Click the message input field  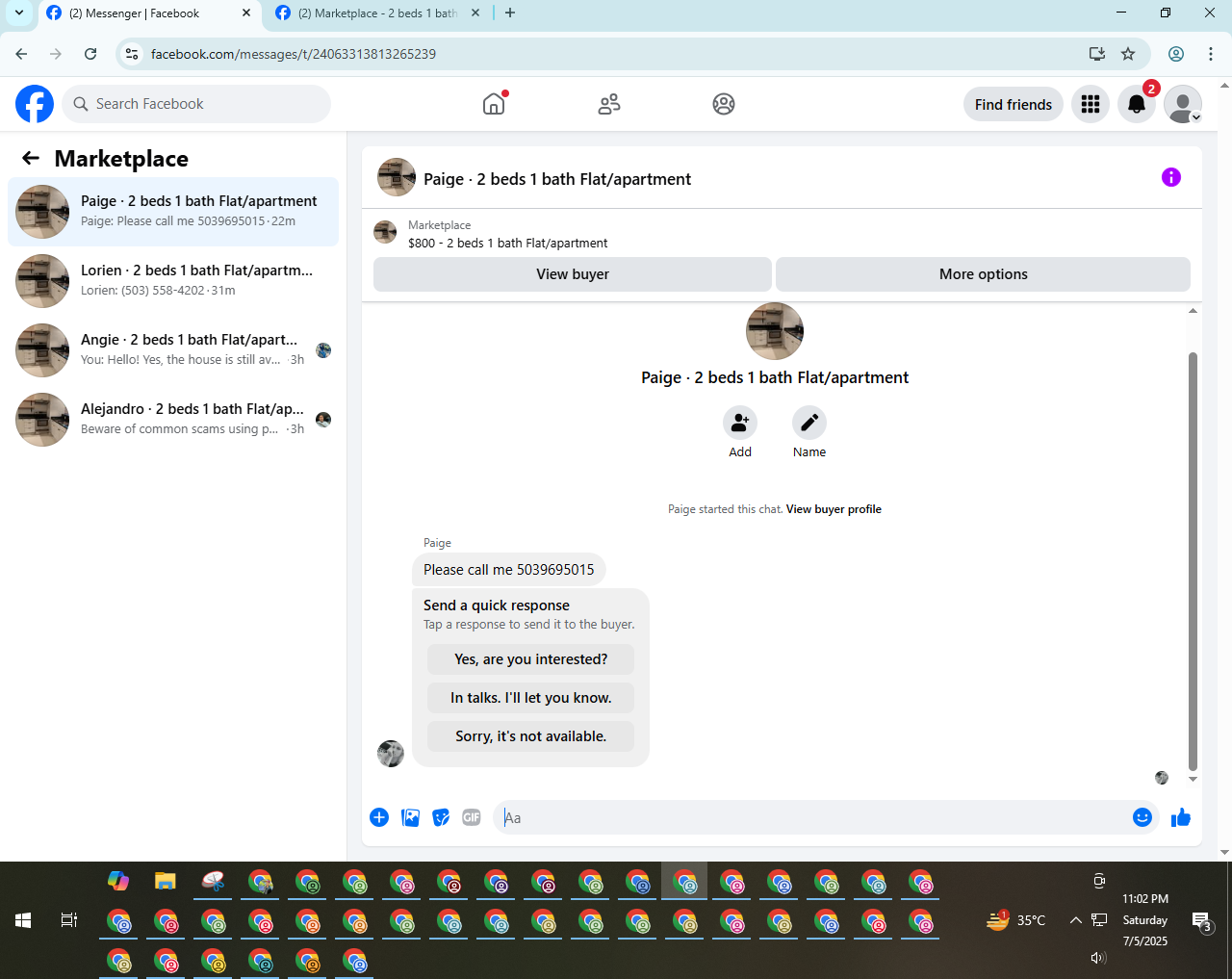coord(813,817)
